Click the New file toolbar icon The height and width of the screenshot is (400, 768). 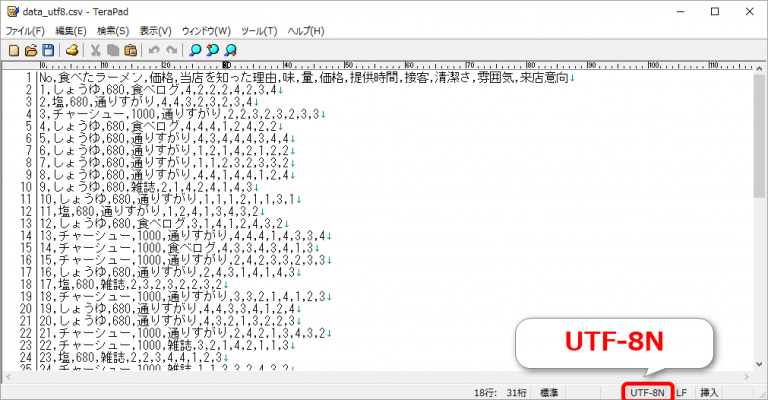pos(13,50)
